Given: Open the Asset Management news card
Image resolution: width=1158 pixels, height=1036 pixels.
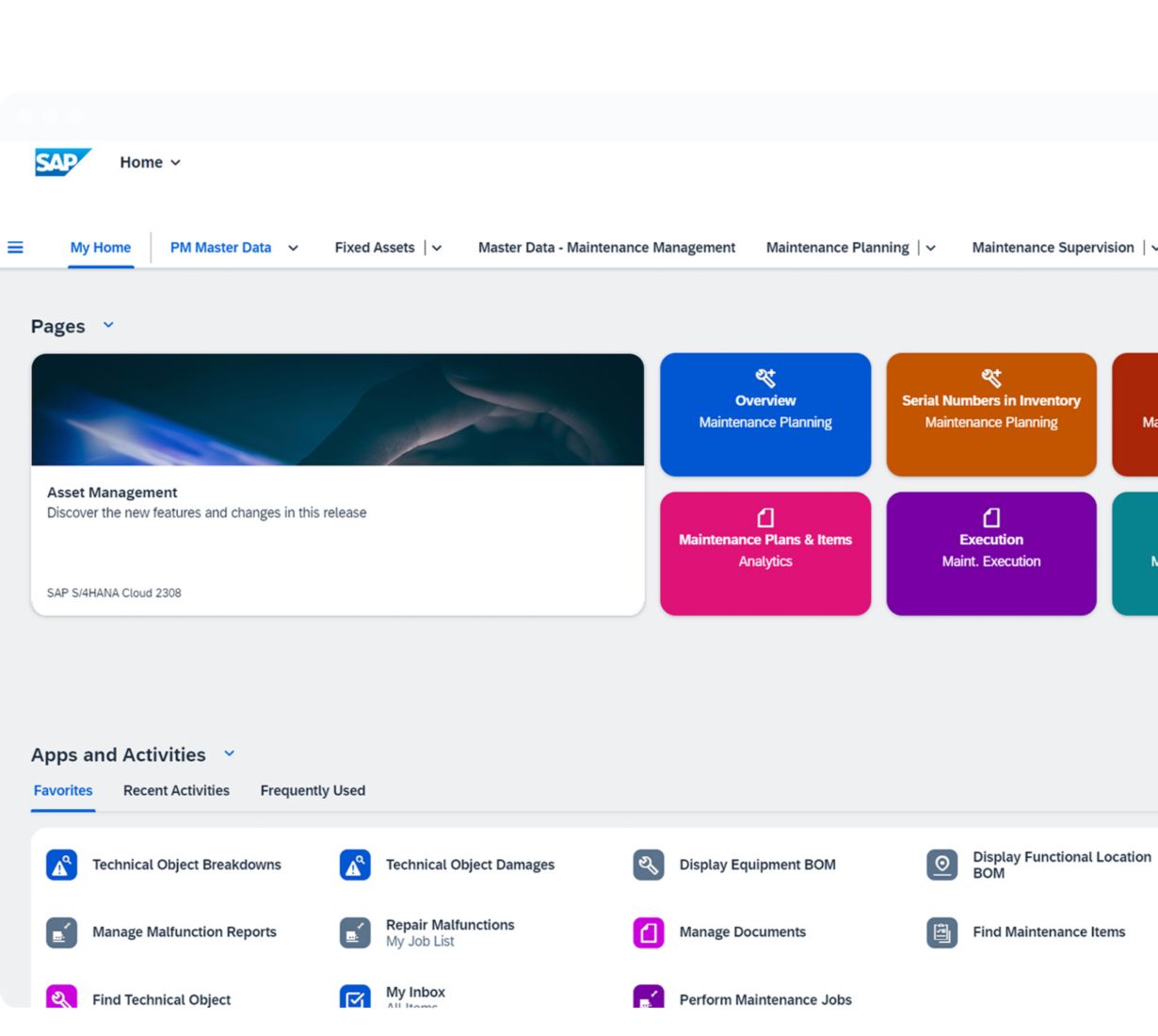Looking at the screenshot, I should 337,484.
